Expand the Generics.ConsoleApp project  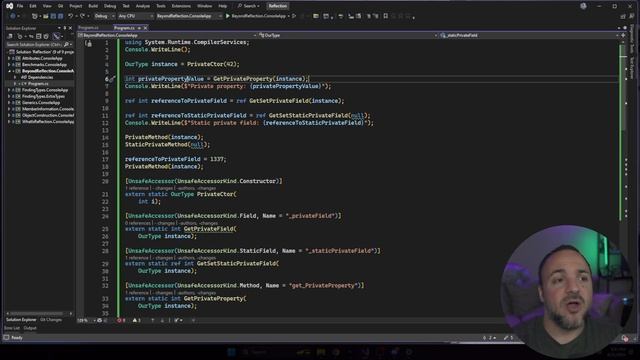[x=9, y=102]
